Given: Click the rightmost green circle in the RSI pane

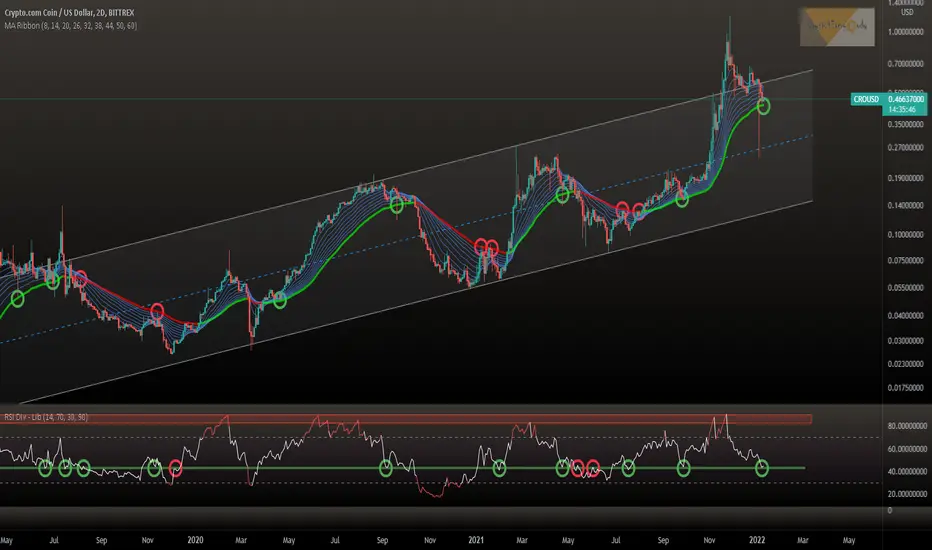Looking at the screenshot, I should coord(761,469).
